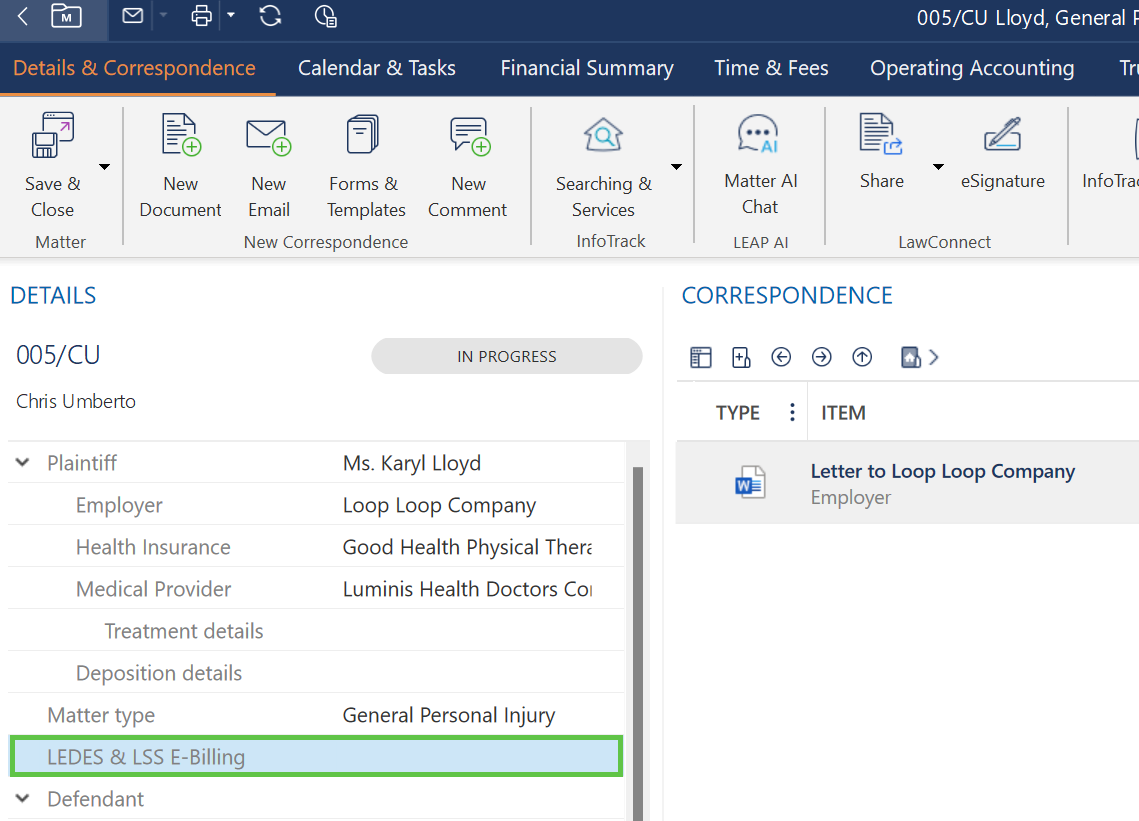Collapse the Plaintiff section

tap(22, 463)
